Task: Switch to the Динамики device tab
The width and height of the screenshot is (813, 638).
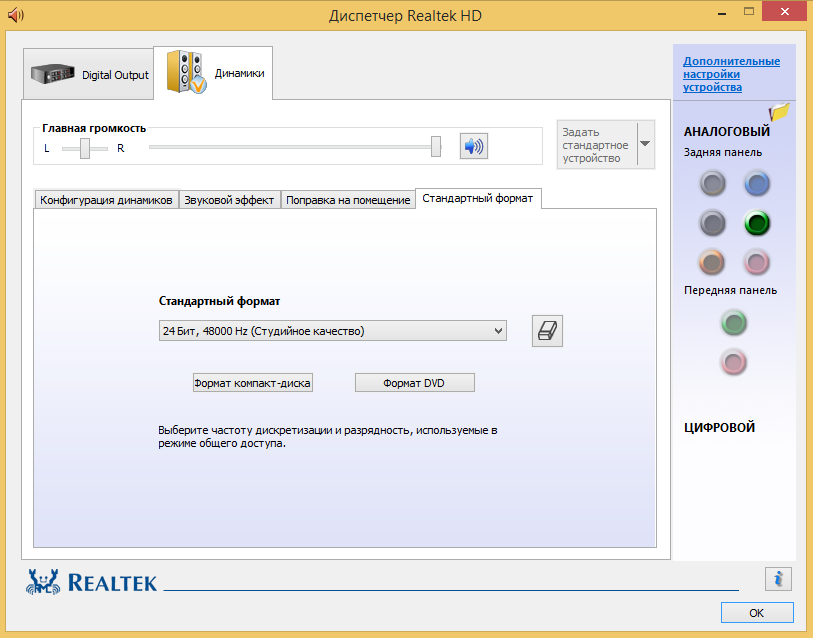Action: 213,73
